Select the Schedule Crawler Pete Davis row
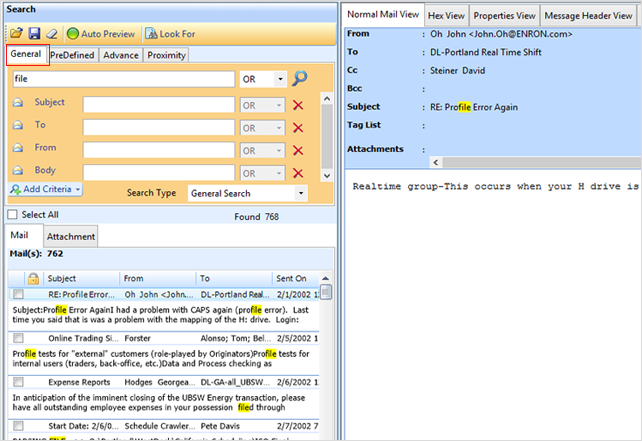Viewport: 642px width, 441px height. coord(163,426)
